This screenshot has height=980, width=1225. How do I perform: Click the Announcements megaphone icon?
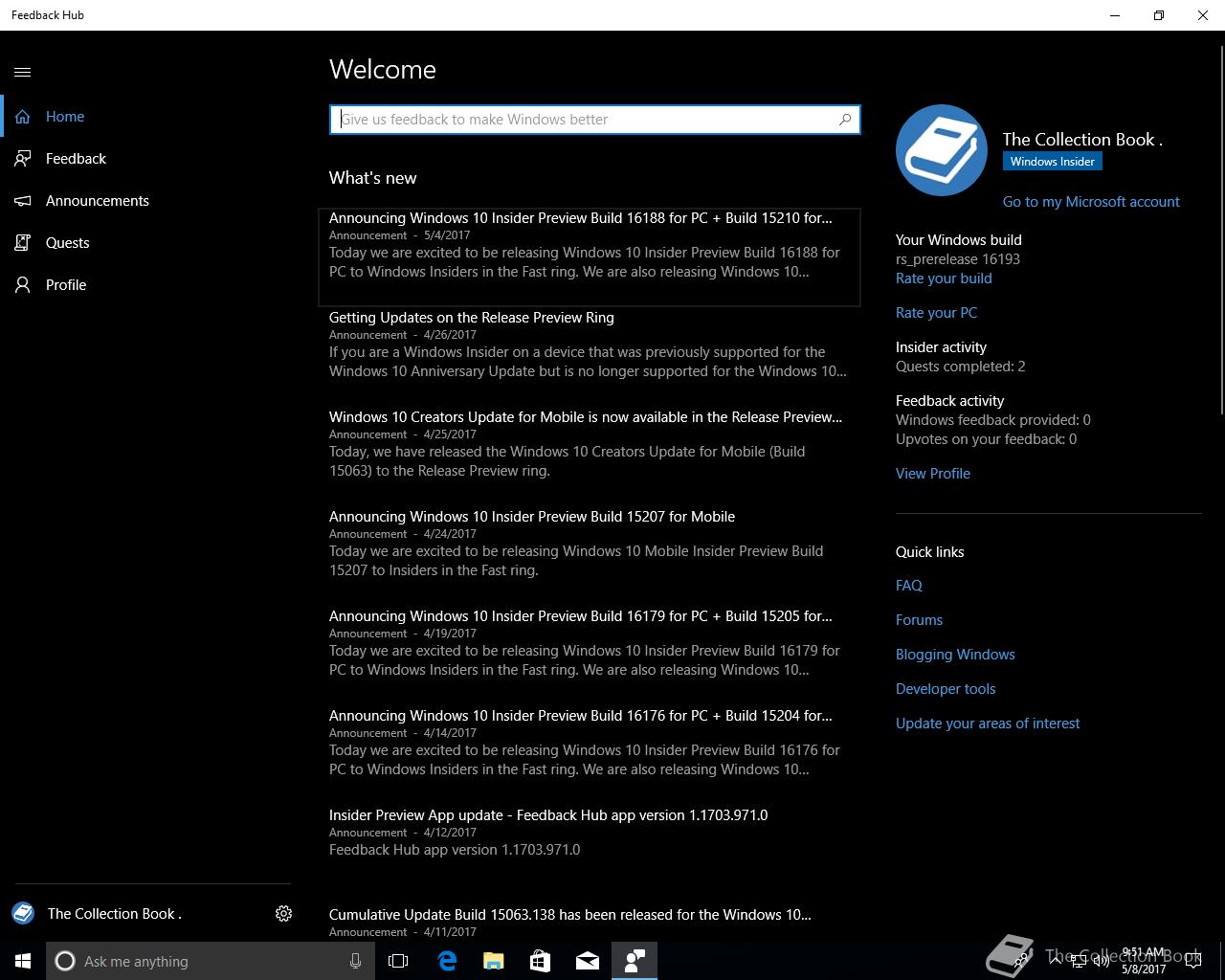[x=23, y=201]
